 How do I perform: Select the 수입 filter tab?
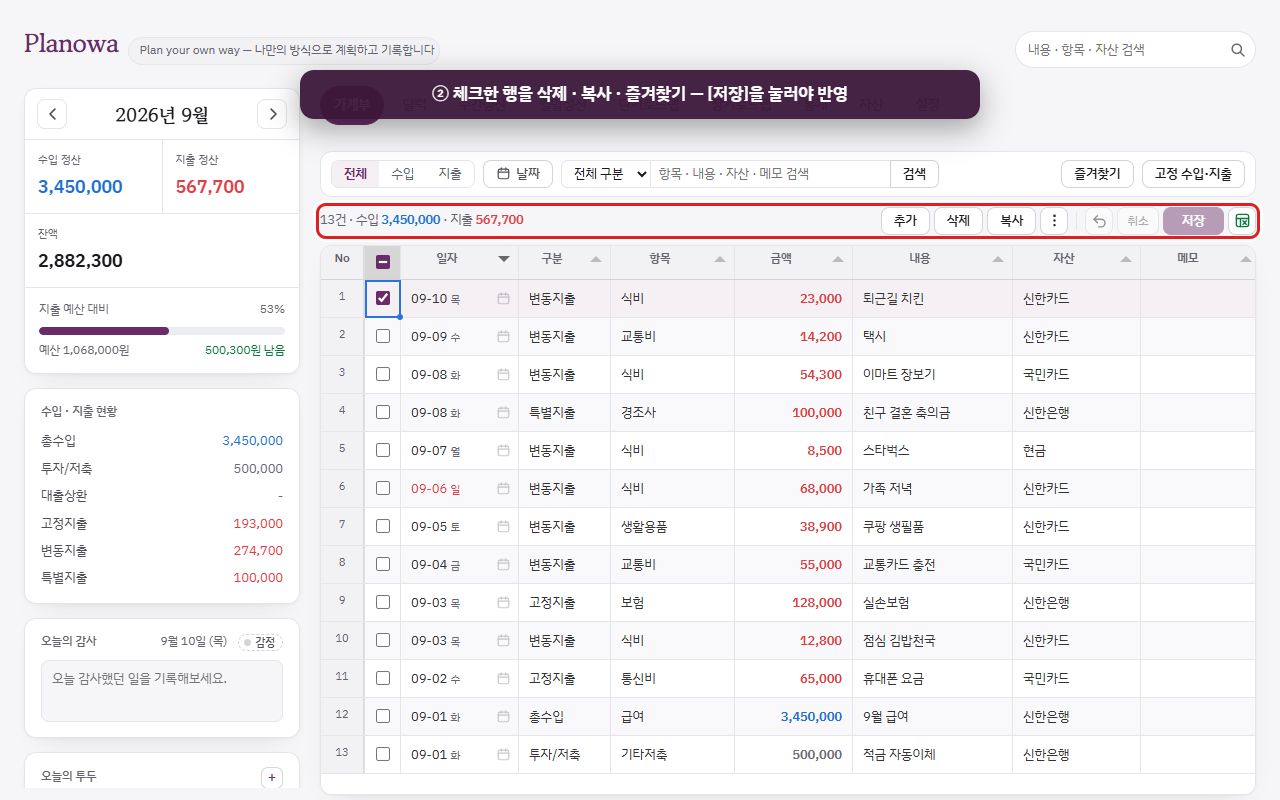coord(402,174)
